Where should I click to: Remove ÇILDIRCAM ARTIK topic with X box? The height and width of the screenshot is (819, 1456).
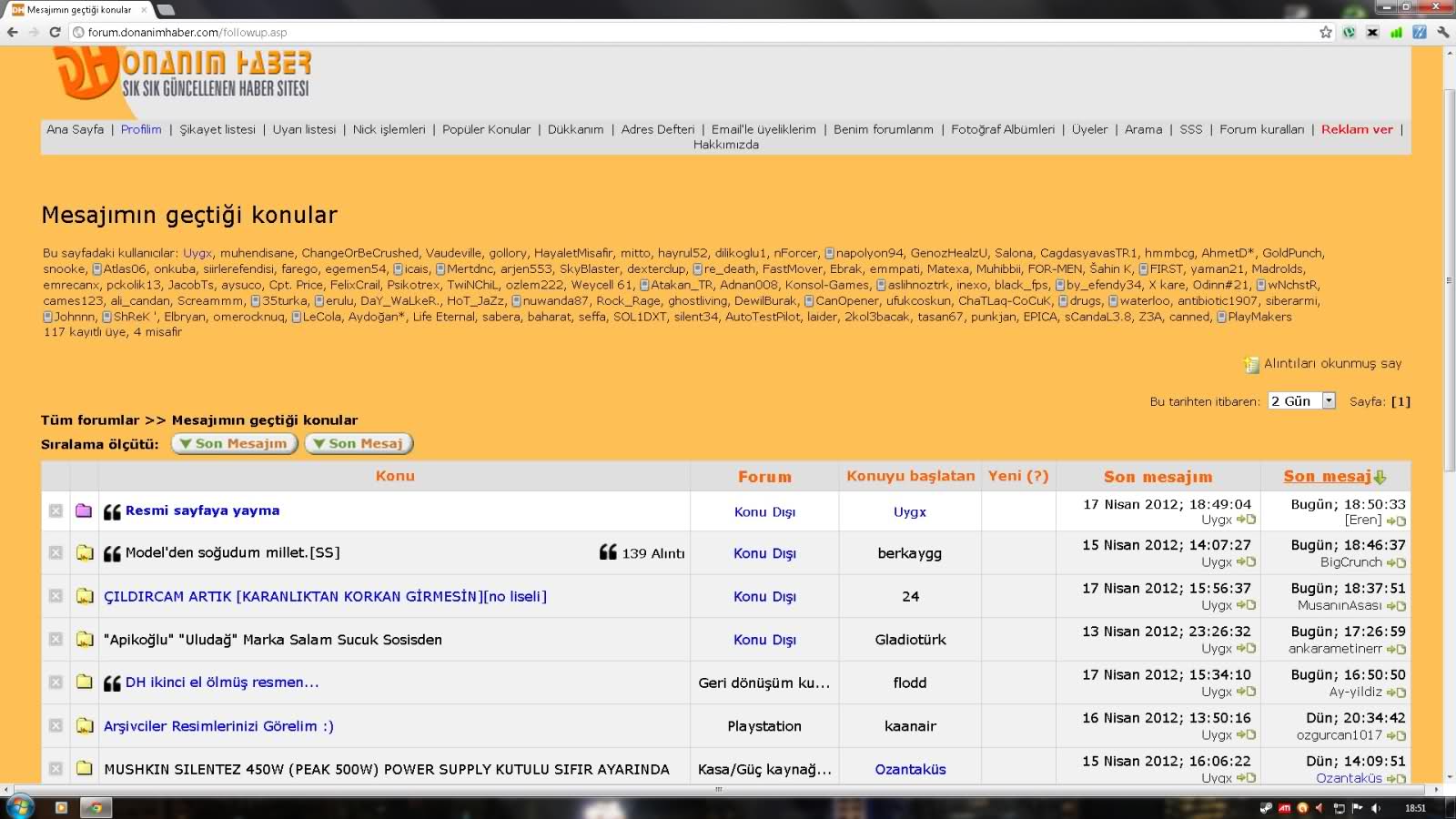click(56, 596)
